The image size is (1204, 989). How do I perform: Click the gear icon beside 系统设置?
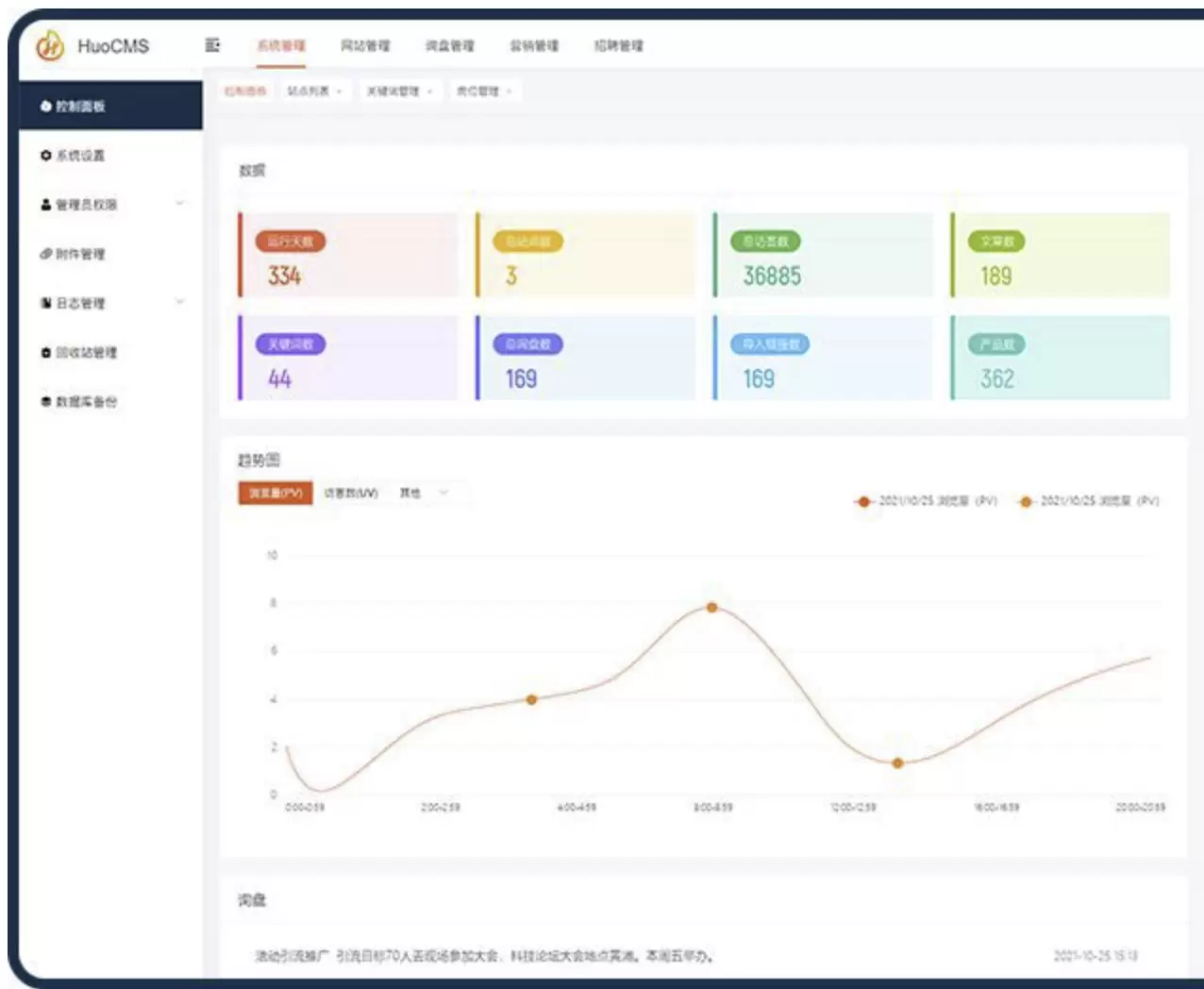coord(45,156)
